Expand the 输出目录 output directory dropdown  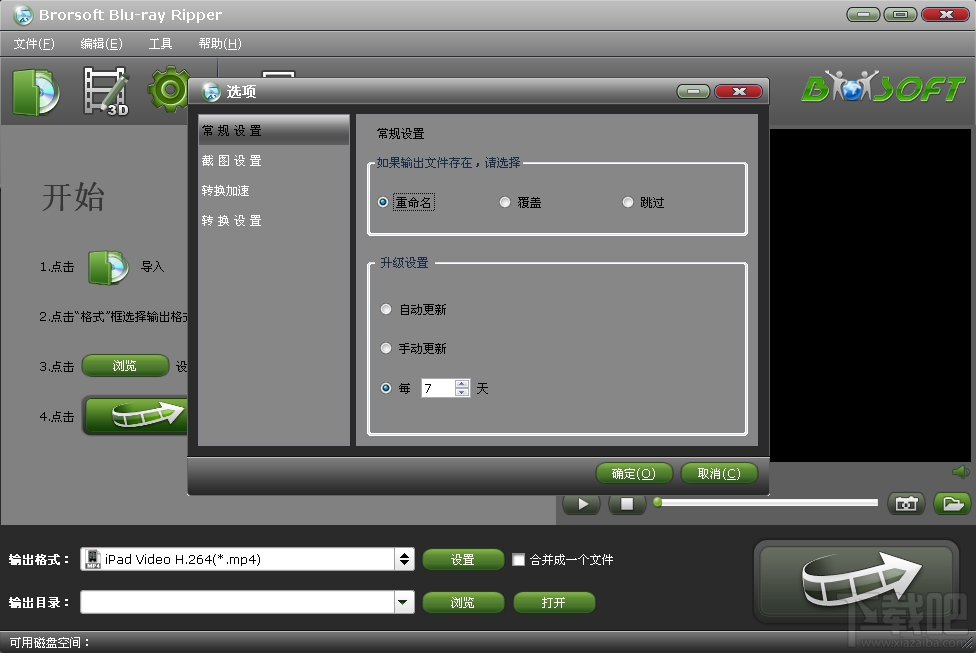pyautogui.click(x=403, y=602)
